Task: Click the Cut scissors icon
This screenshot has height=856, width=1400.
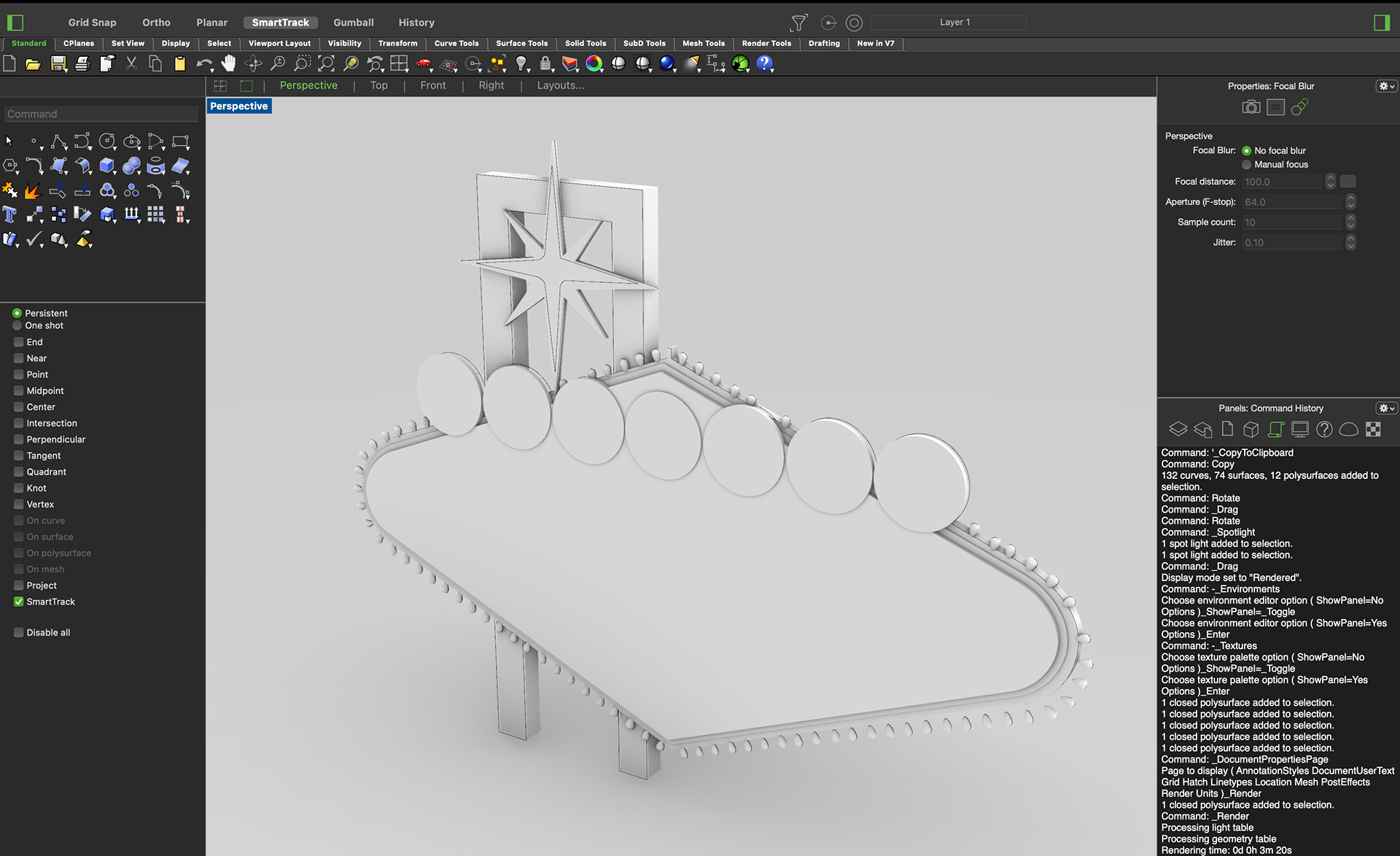Action: (x=131, y=64)
